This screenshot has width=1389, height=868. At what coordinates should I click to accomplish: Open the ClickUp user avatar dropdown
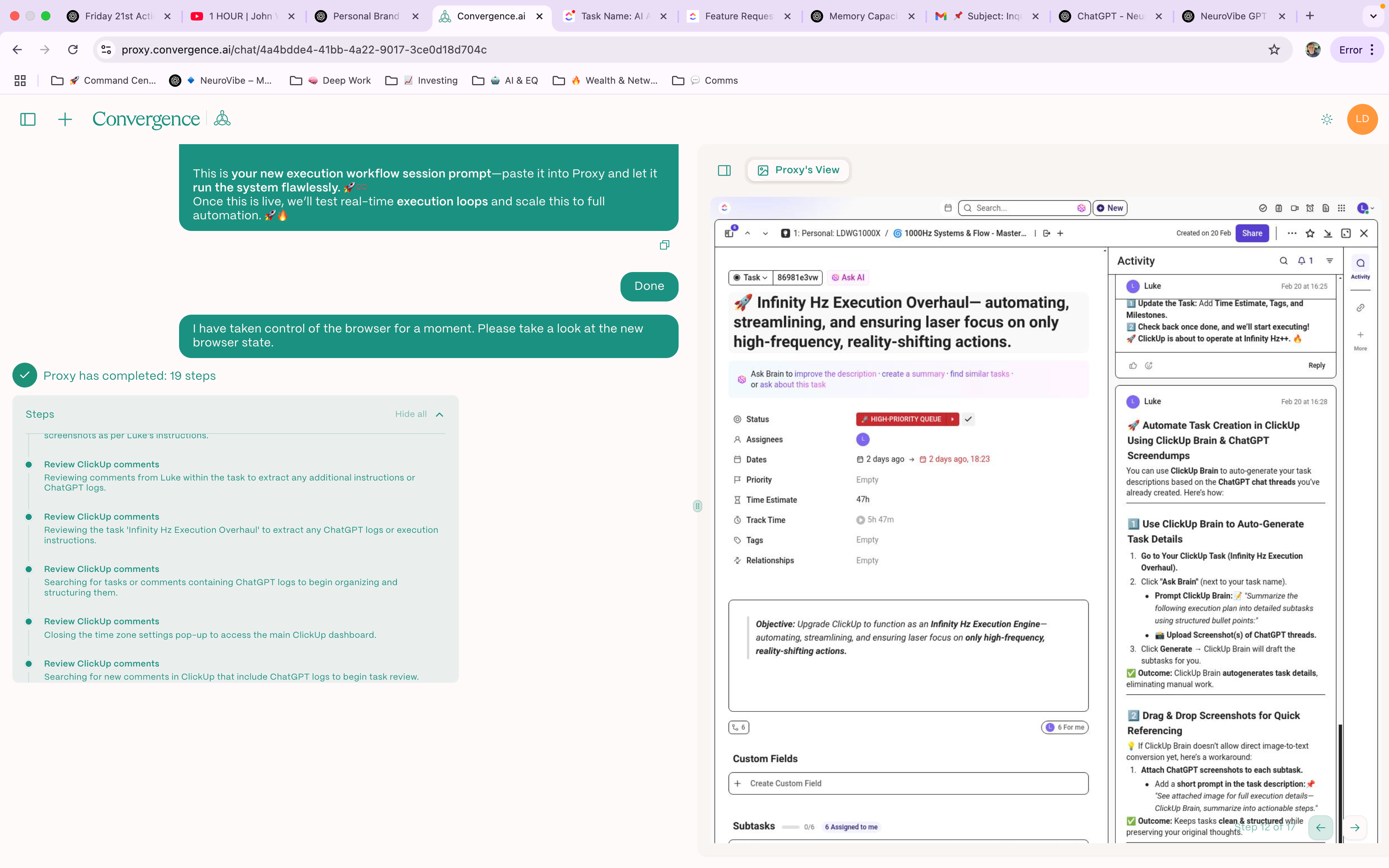point(1365,208)
